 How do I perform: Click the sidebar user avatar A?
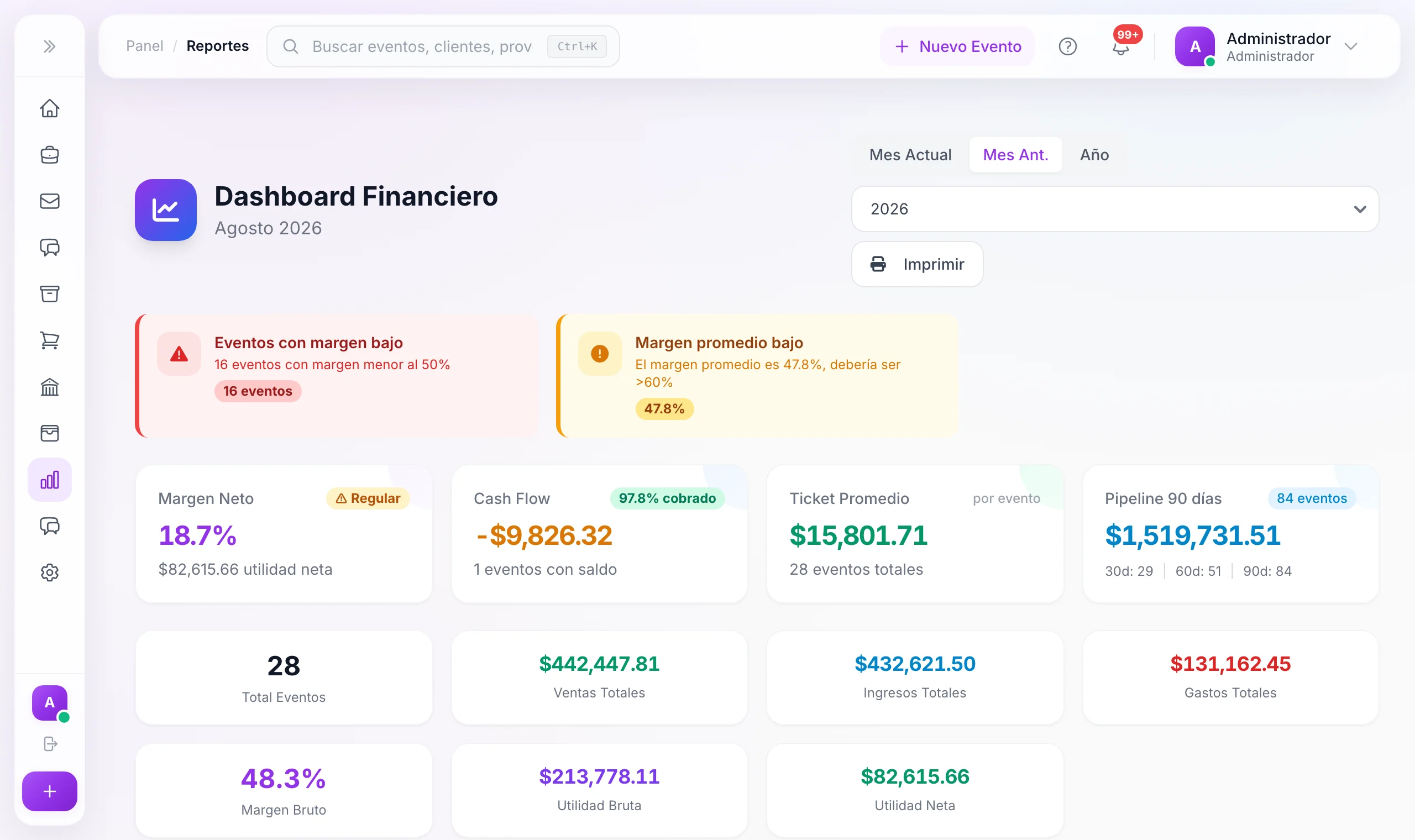tap(50, 703)
